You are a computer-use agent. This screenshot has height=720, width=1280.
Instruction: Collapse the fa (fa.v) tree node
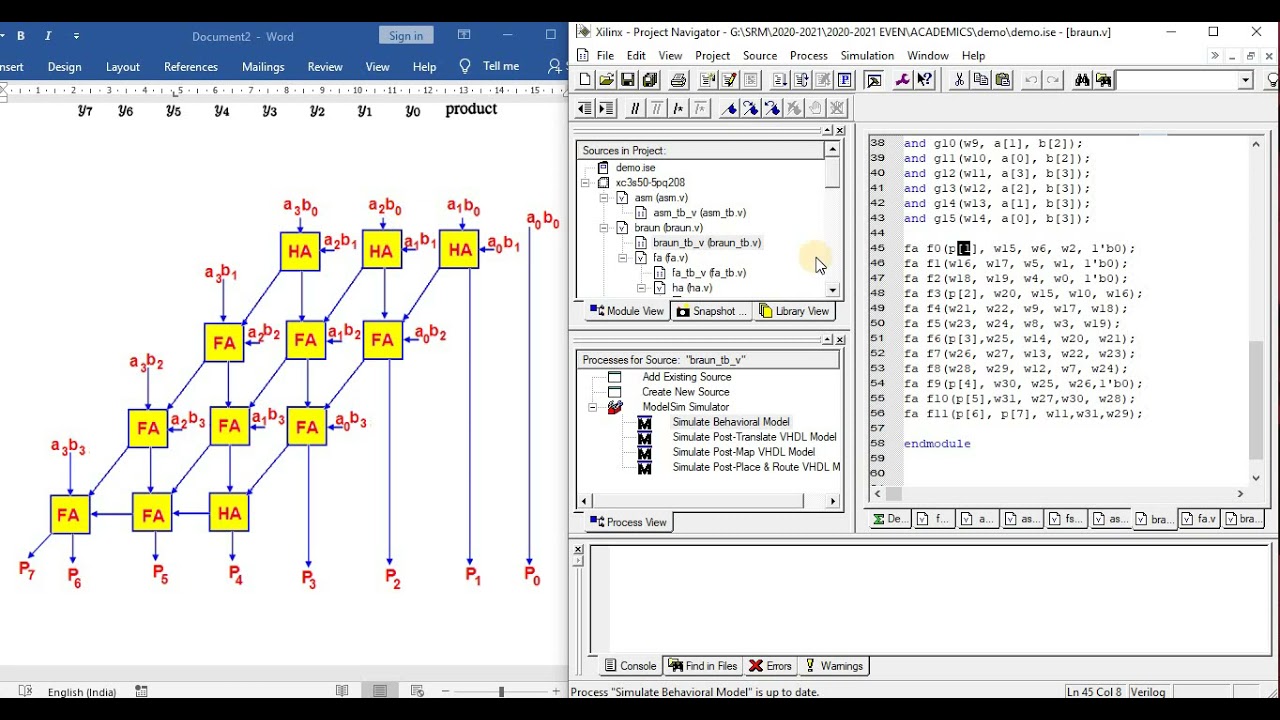(623, 258)
